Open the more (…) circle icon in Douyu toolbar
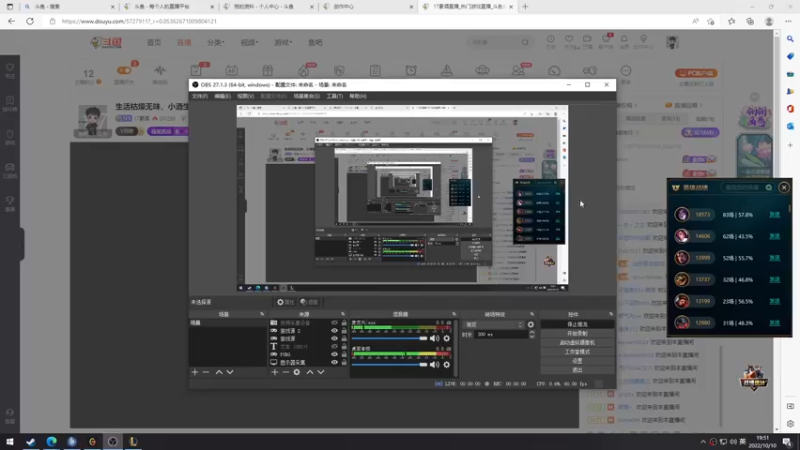800x450 pixels. pyautogui.click(x=626, y=71)
